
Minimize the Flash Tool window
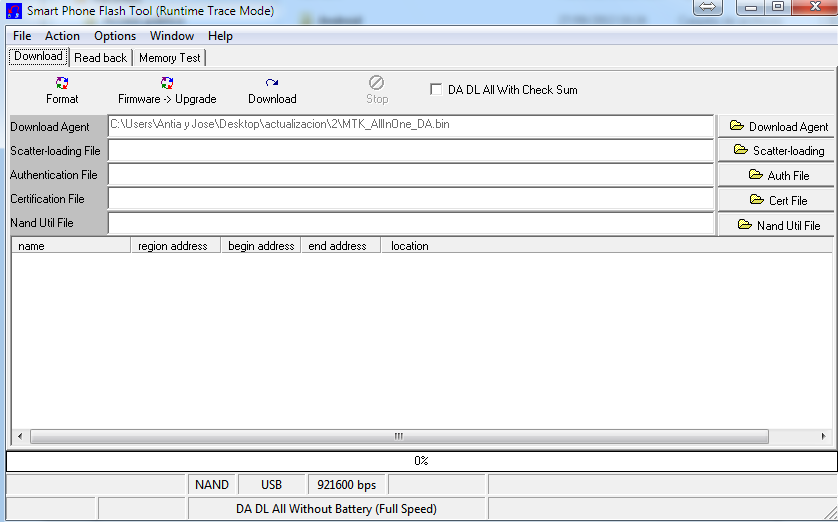point(751,7)
